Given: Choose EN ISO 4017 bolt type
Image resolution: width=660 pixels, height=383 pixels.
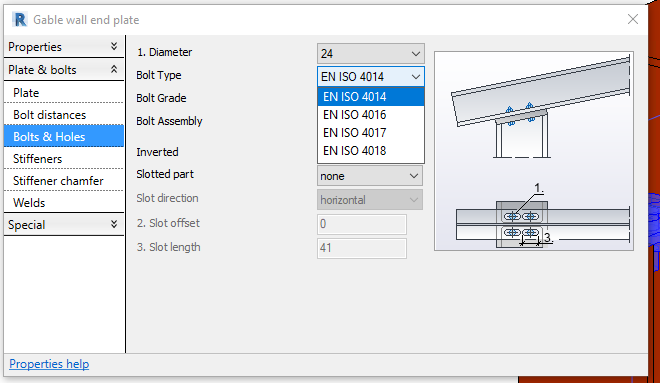Looking at the screenshot, I should [371, 133].
